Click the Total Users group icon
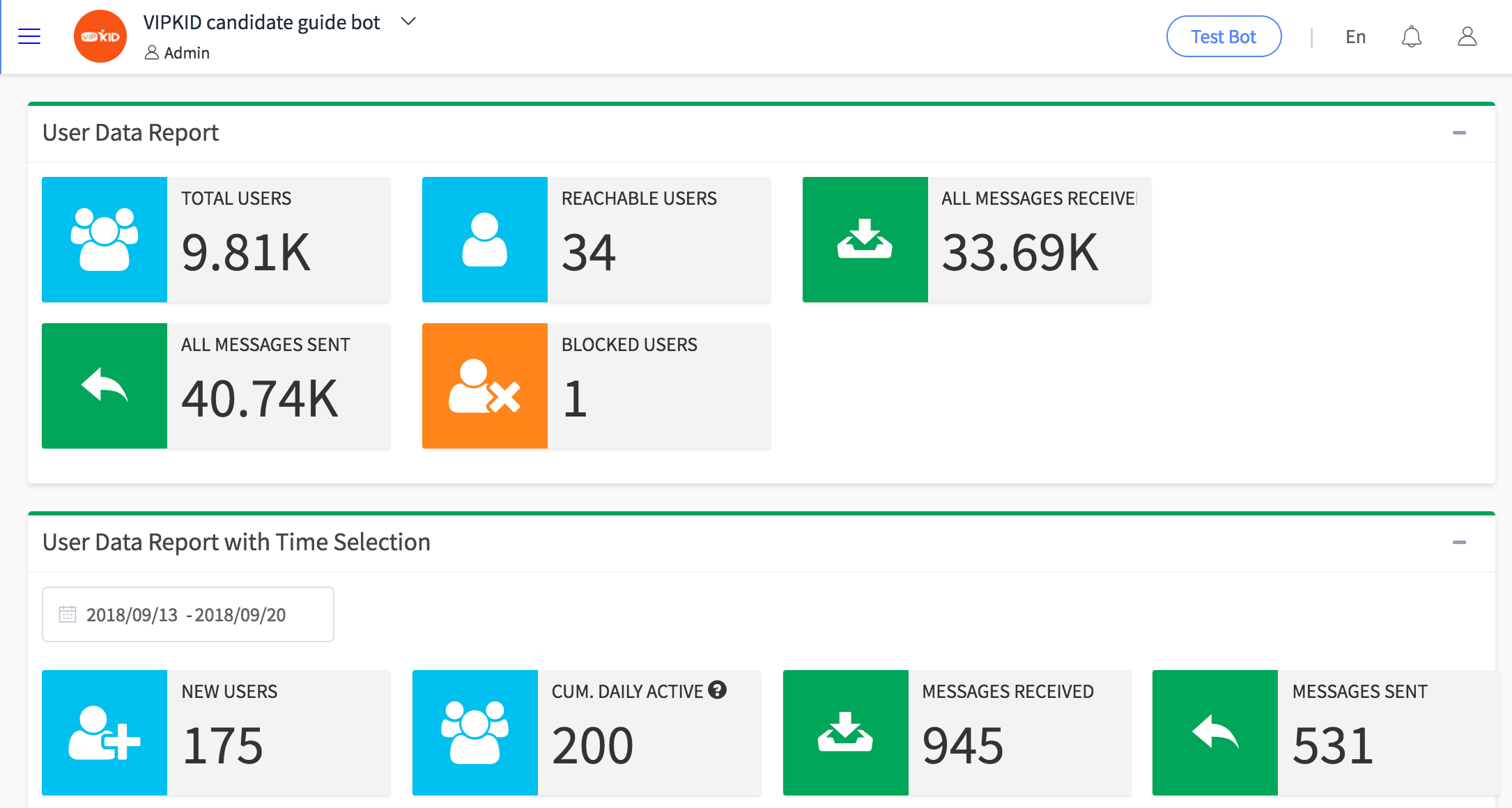1512x808 pixels. point(105,240)
